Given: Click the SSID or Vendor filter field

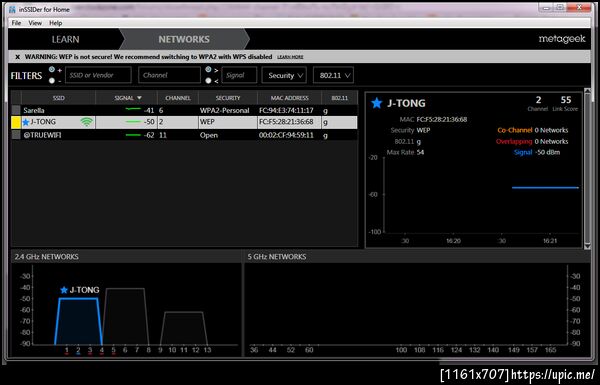Looking at the screenshot, I should coord(98,75).
